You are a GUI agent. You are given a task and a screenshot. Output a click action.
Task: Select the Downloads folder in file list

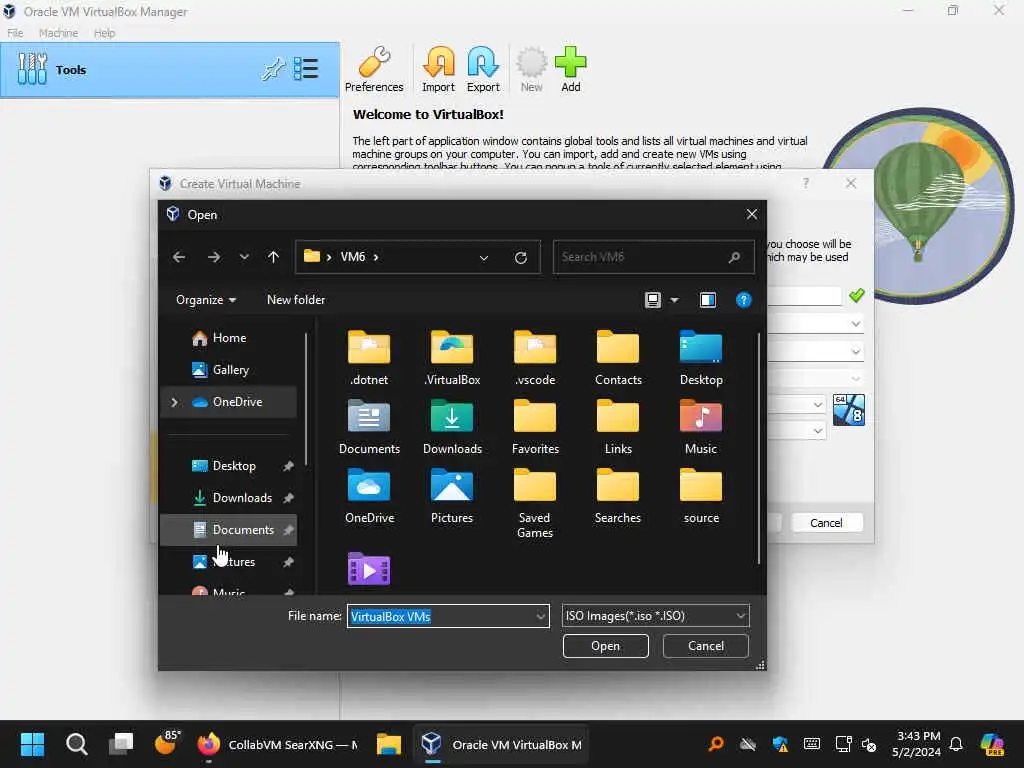pos(452,426)
